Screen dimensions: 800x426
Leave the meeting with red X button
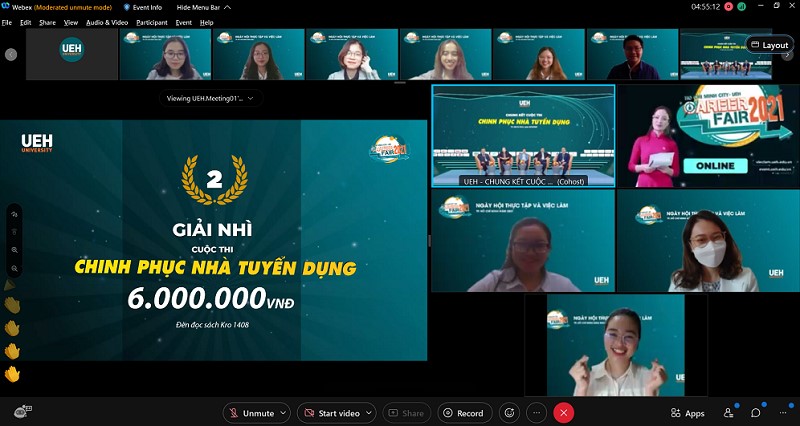(x=564, y=413)
